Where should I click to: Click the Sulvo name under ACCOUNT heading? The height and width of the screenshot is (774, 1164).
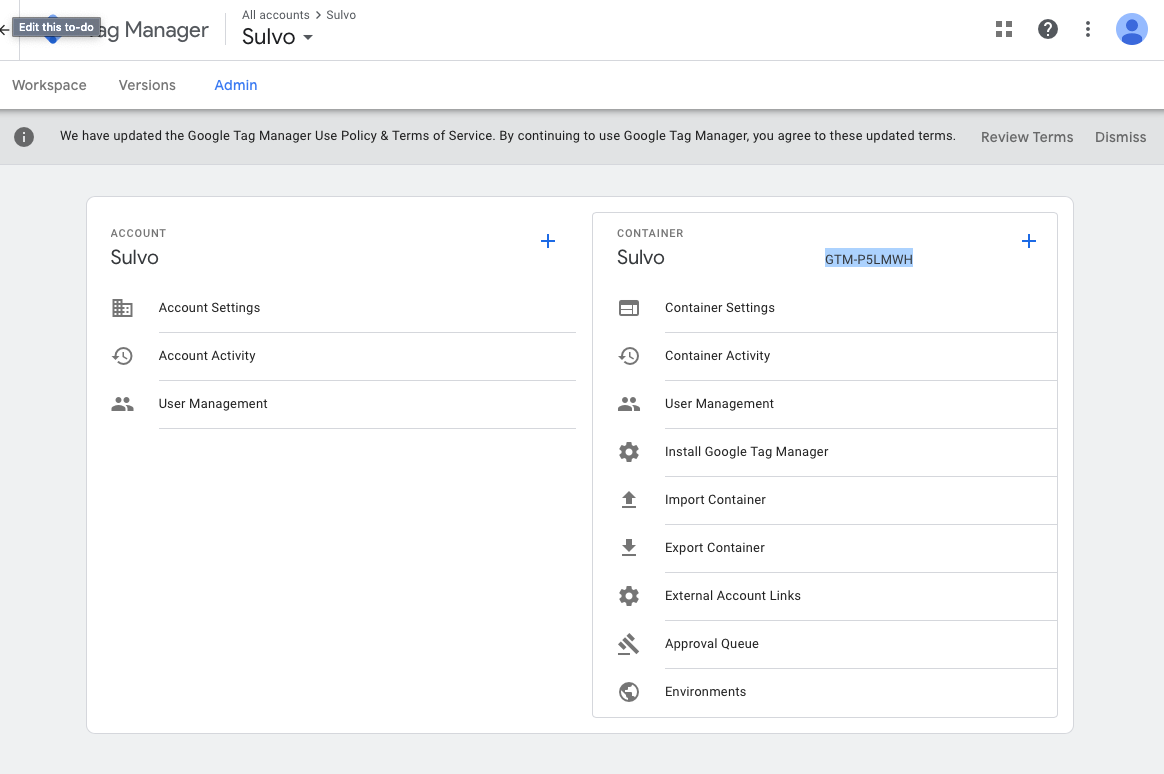pyautogui.click(x=134, y=258)
